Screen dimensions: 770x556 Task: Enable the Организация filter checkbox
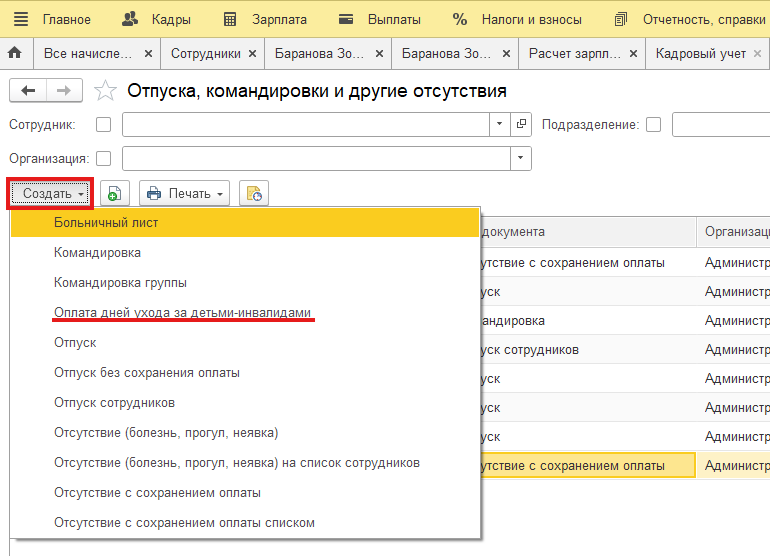tap(104, 159)
